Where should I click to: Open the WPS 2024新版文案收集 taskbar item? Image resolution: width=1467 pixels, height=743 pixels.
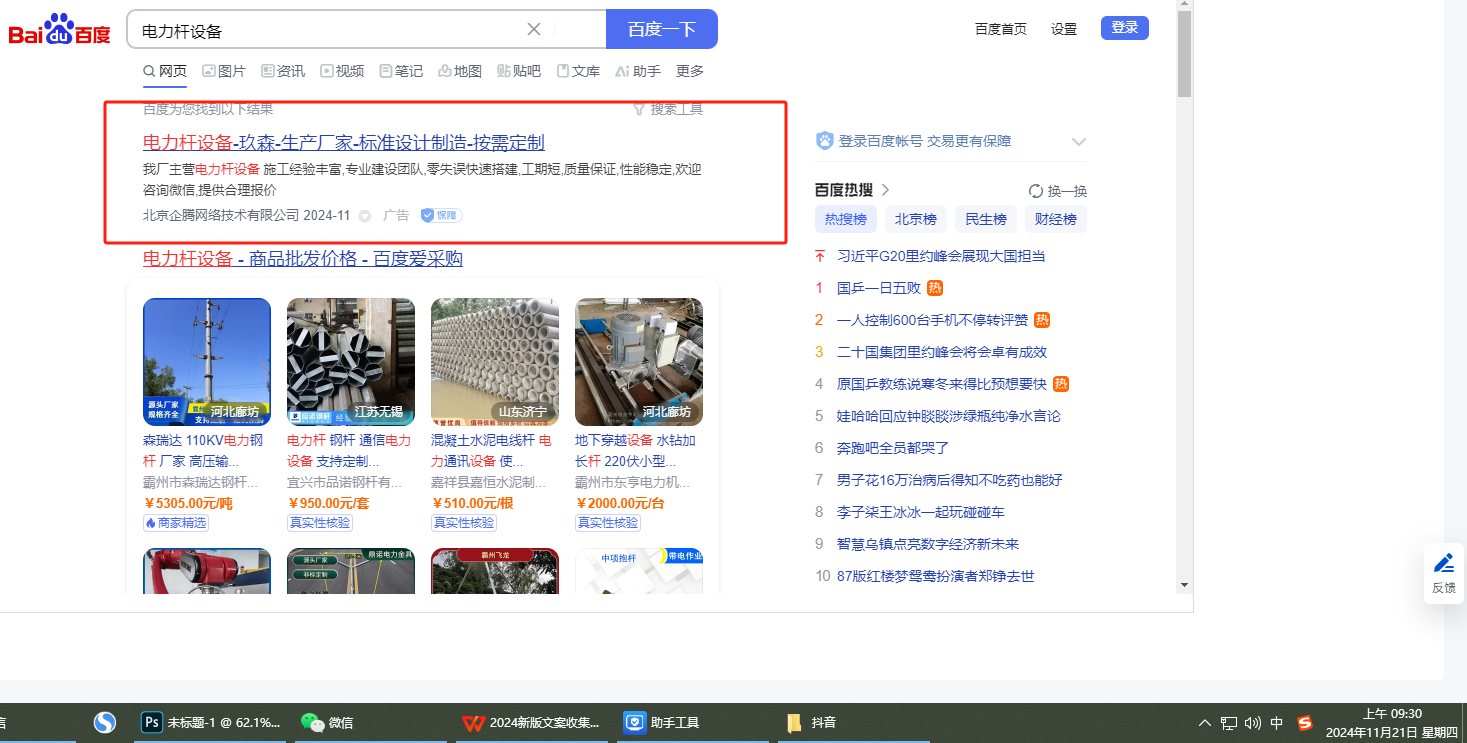(x=531, y=722)
